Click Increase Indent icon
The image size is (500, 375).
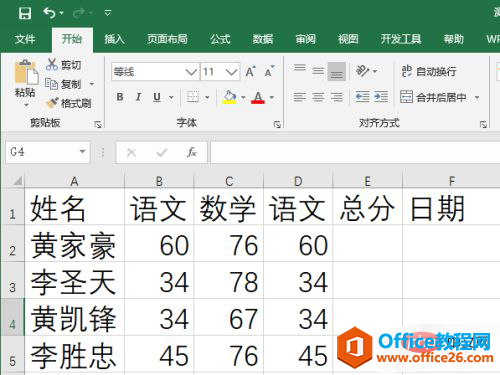pos(381,97)
